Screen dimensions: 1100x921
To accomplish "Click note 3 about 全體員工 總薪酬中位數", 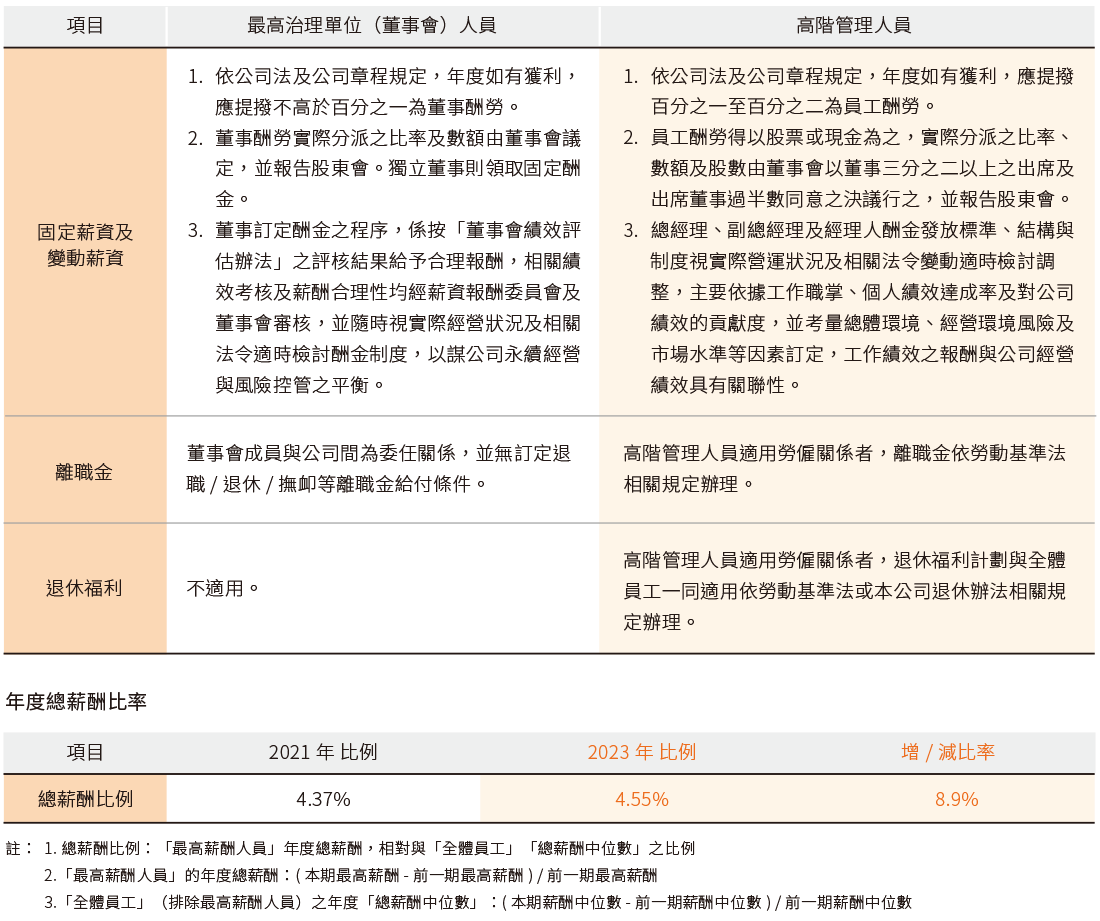I will coord(478,902).
